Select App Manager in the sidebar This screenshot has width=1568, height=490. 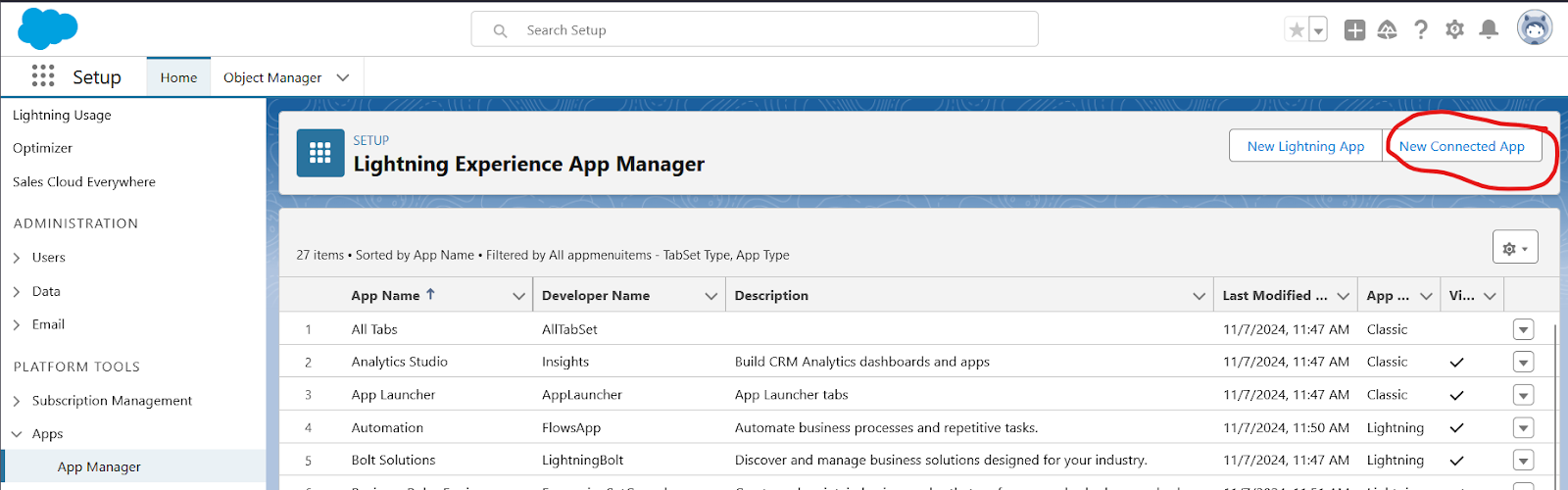(x=99, y=466)
